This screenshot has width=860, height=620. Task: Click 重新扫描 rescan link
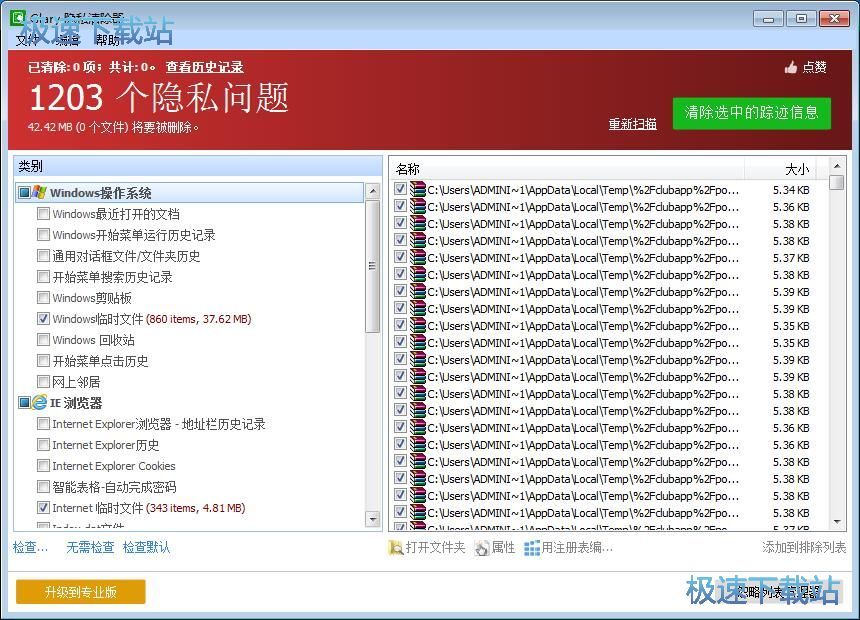[632, 124]
